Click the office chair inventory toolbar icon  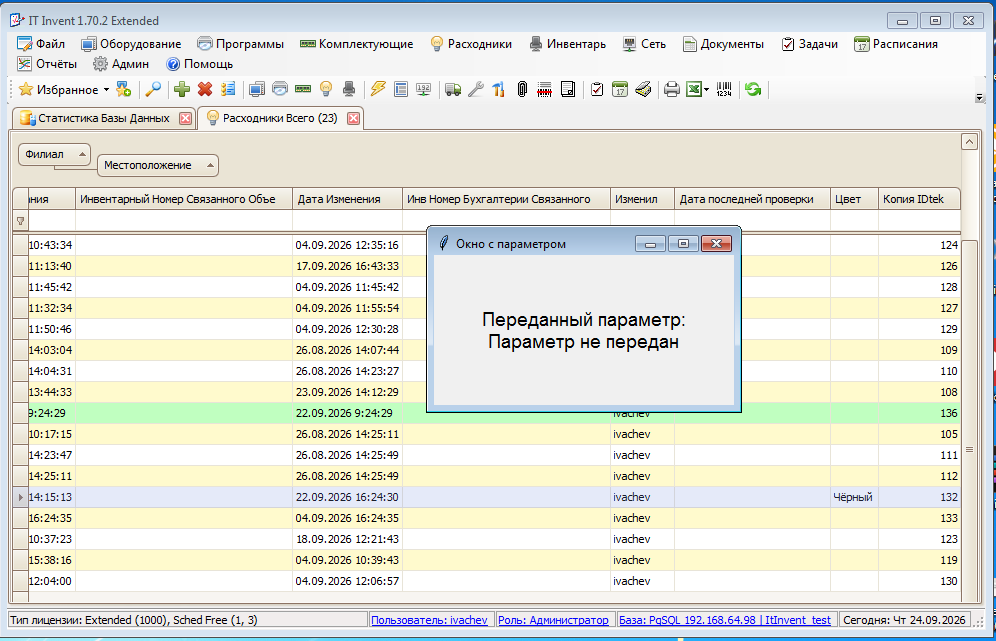click(x=349, y=90)
